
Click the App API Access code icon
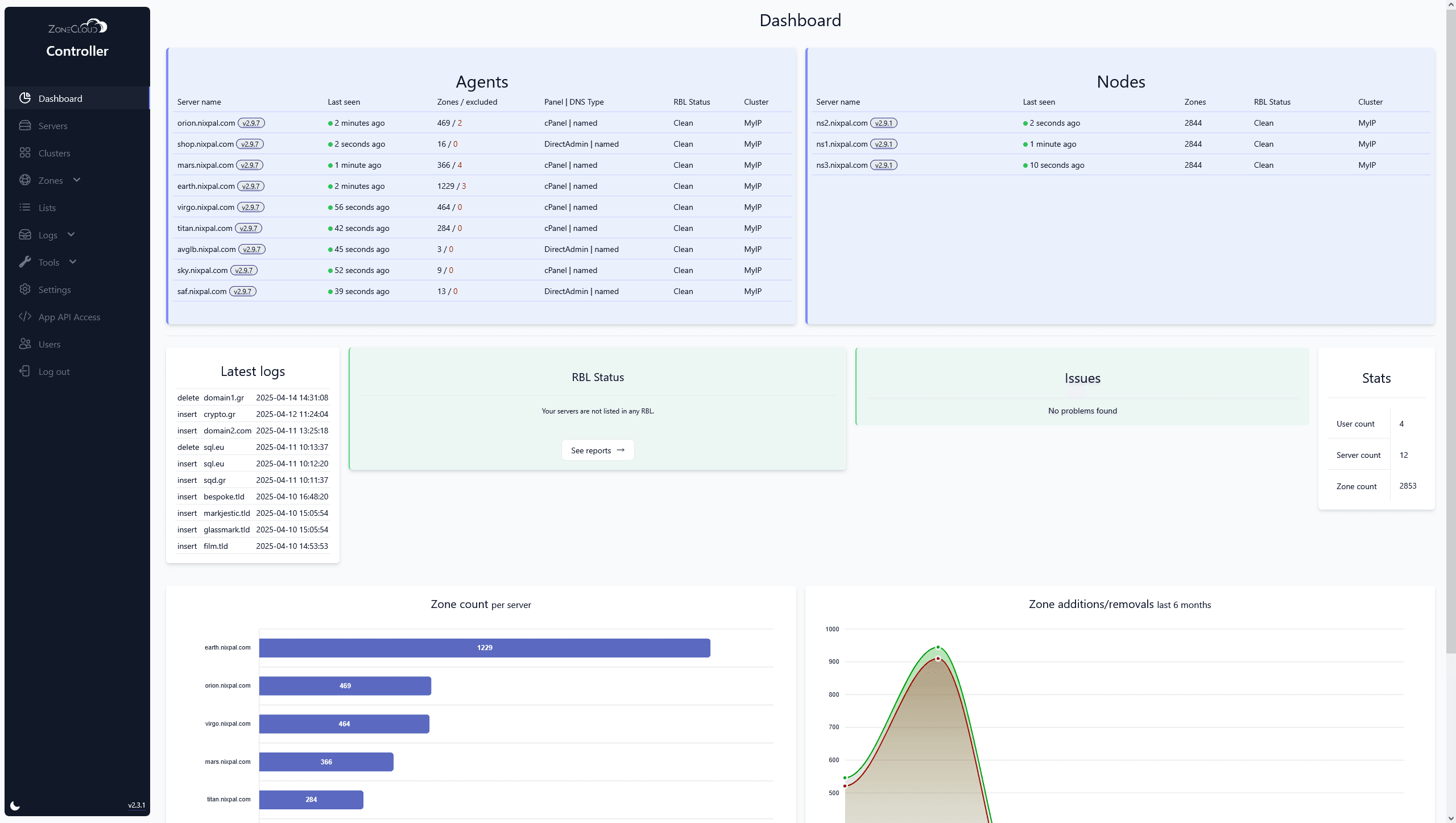click(25, 316)
